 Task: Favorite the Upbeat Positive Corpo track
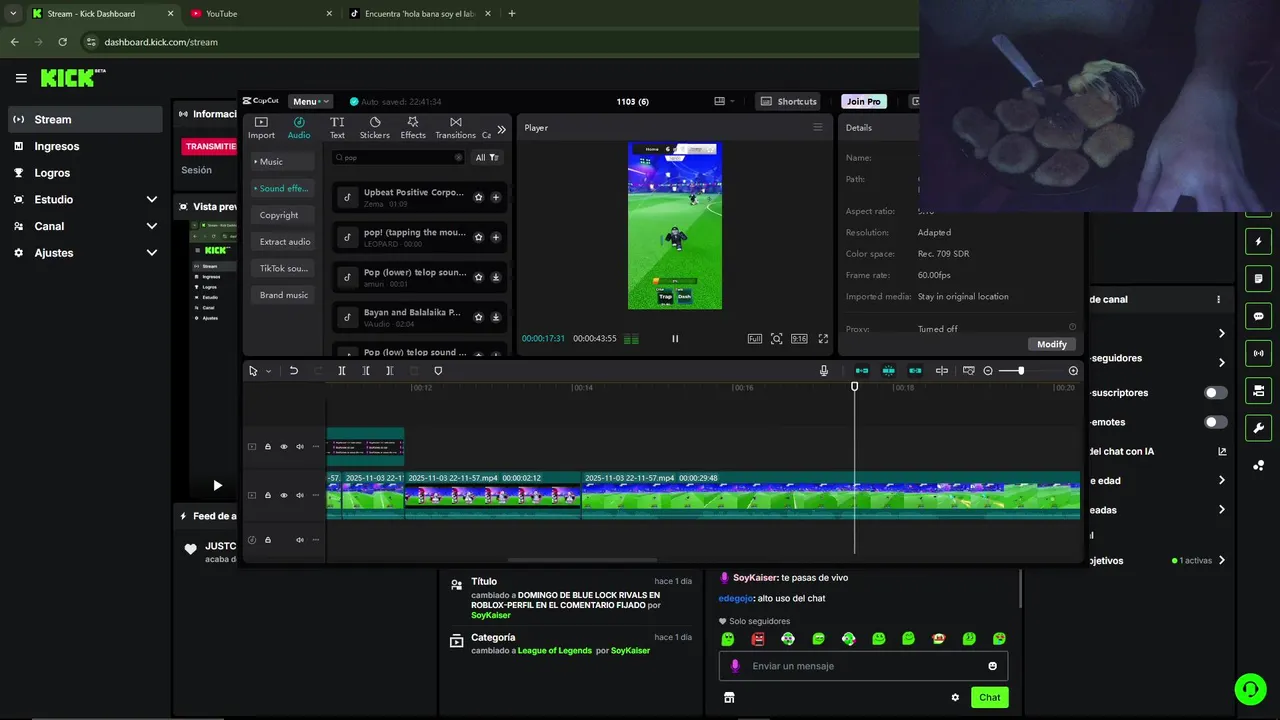pyautogui.click(x=479, y=197)
